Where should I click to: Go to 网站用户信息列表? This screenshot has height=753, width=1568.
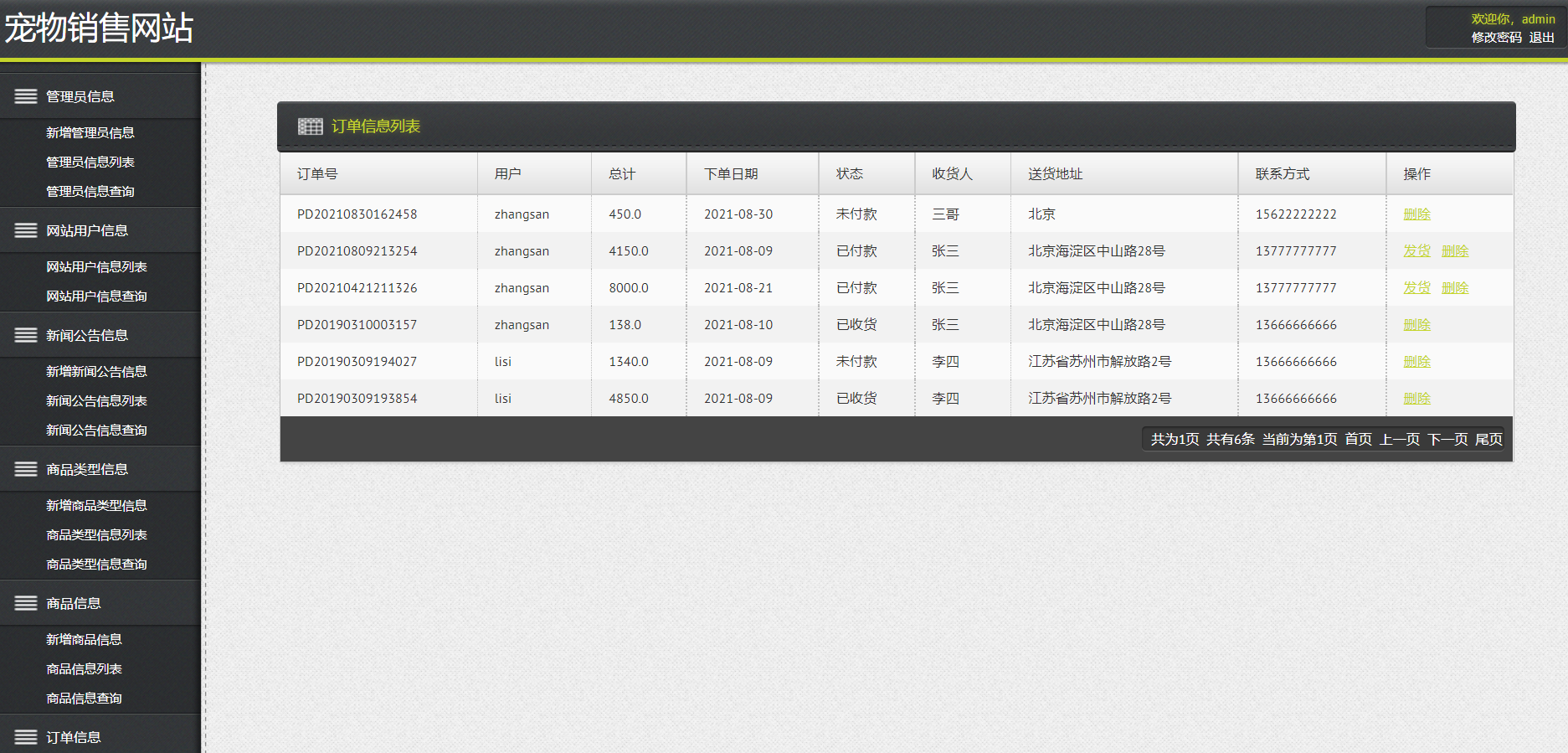point(96,266)
